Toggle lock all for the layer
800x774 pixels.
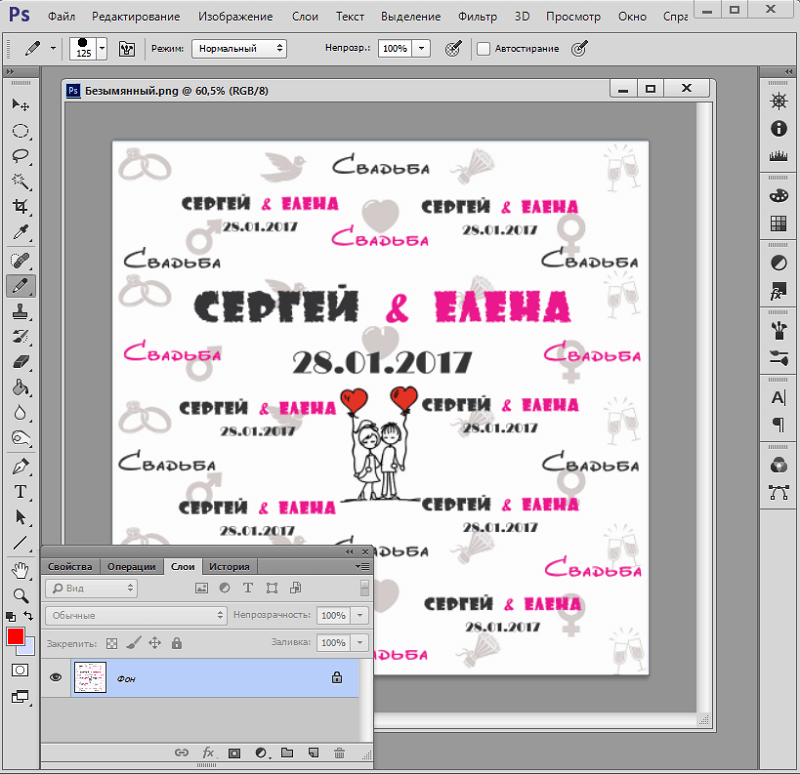[x=176, y=643]
